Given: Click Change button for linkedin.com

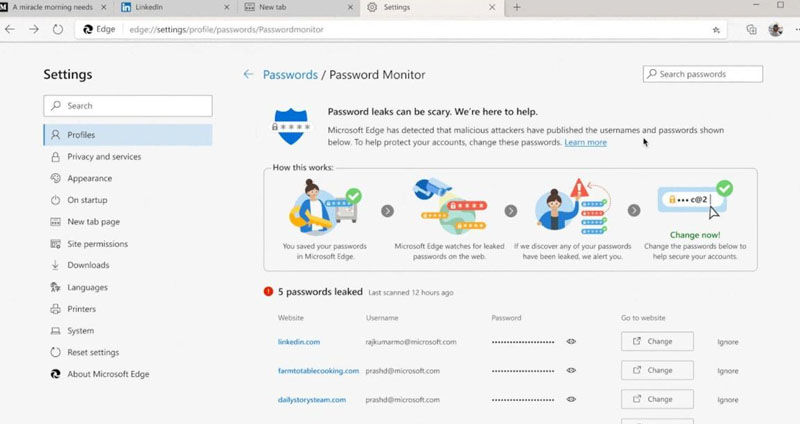Looking at the screenshot, I should click(657, 342).
